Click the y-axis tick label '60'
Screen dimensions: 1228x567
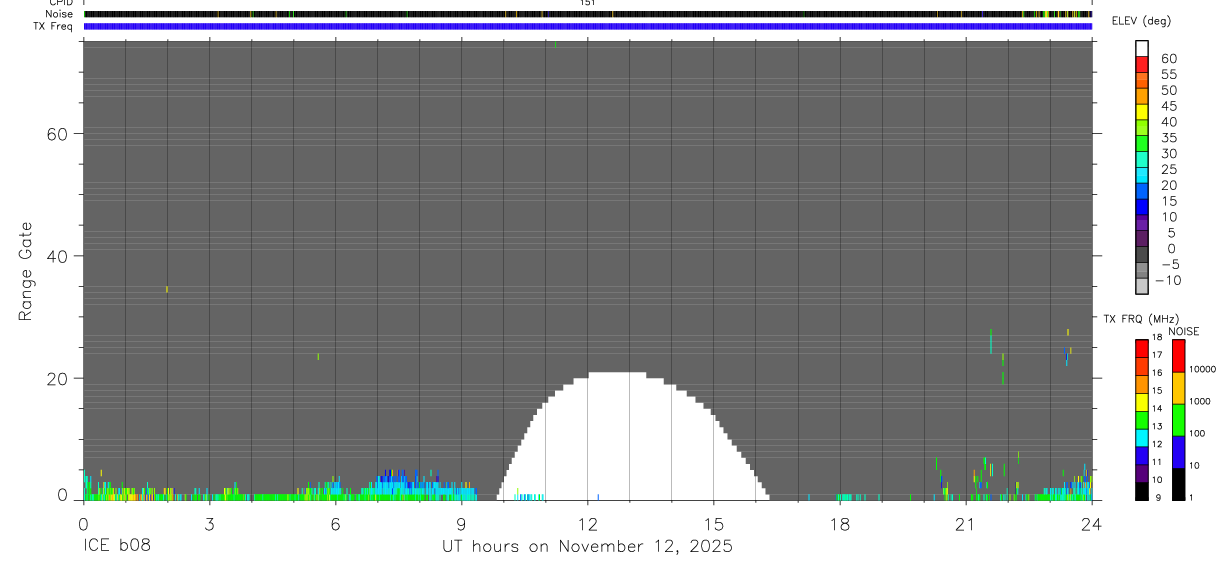click(58, 134)
